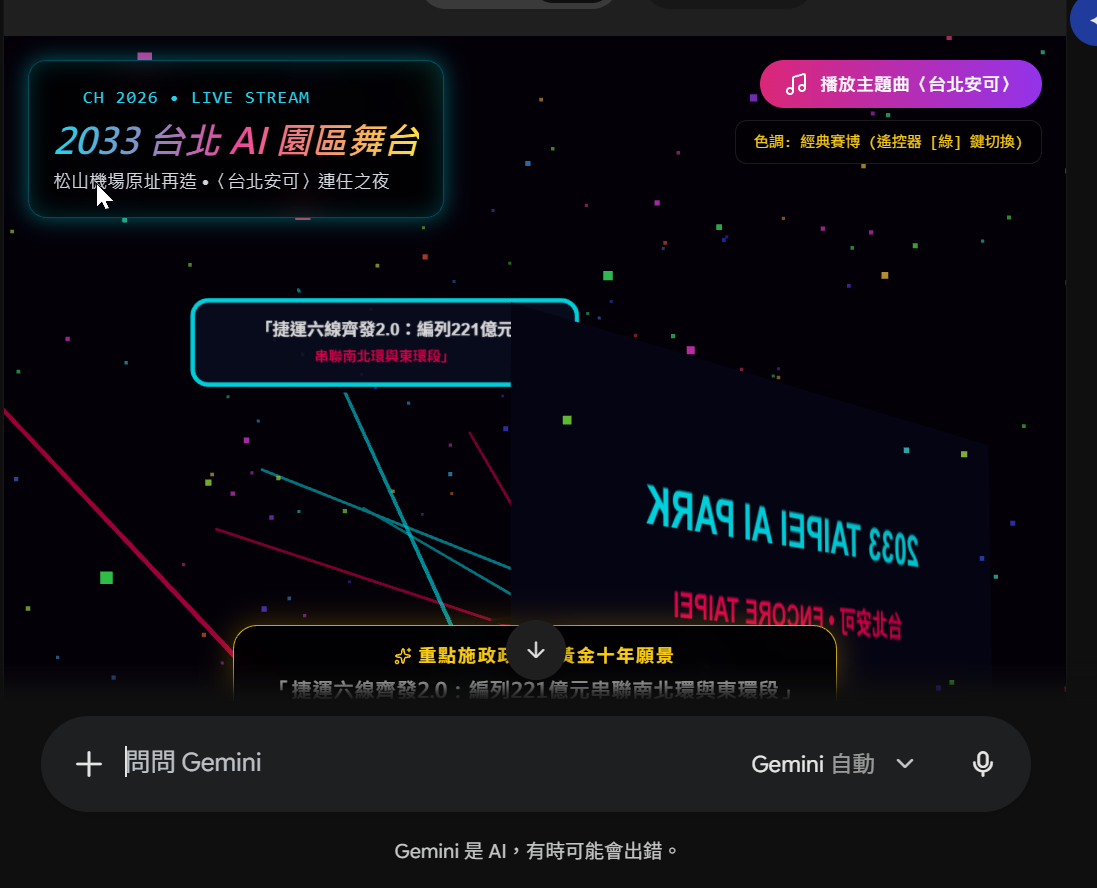Click the Gemini 是 AI disclaimer text
This screenshot has height=888, width=1097.
click(536, 851)
